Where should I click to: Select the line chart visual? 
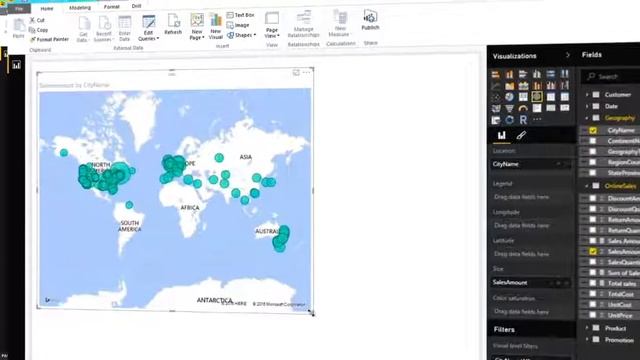click(x=496, y=86)
